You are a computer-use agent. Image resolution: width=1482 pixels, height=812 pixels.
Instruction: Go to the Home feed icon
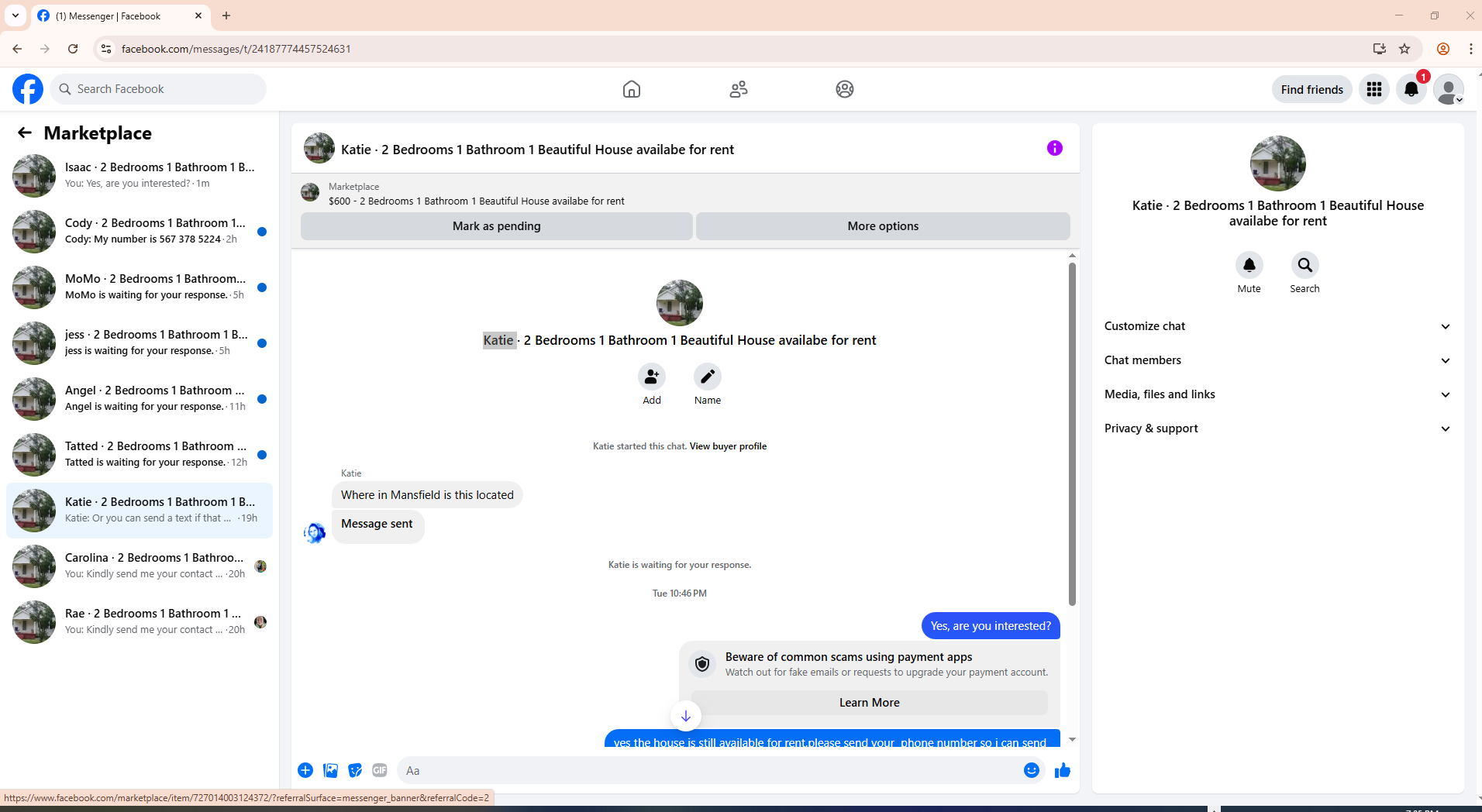tap(632, 89)
